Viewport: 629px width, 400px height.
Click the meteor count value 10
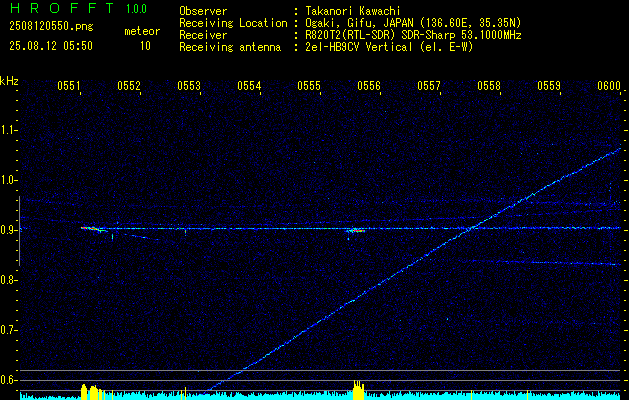[x=145, y=46]
